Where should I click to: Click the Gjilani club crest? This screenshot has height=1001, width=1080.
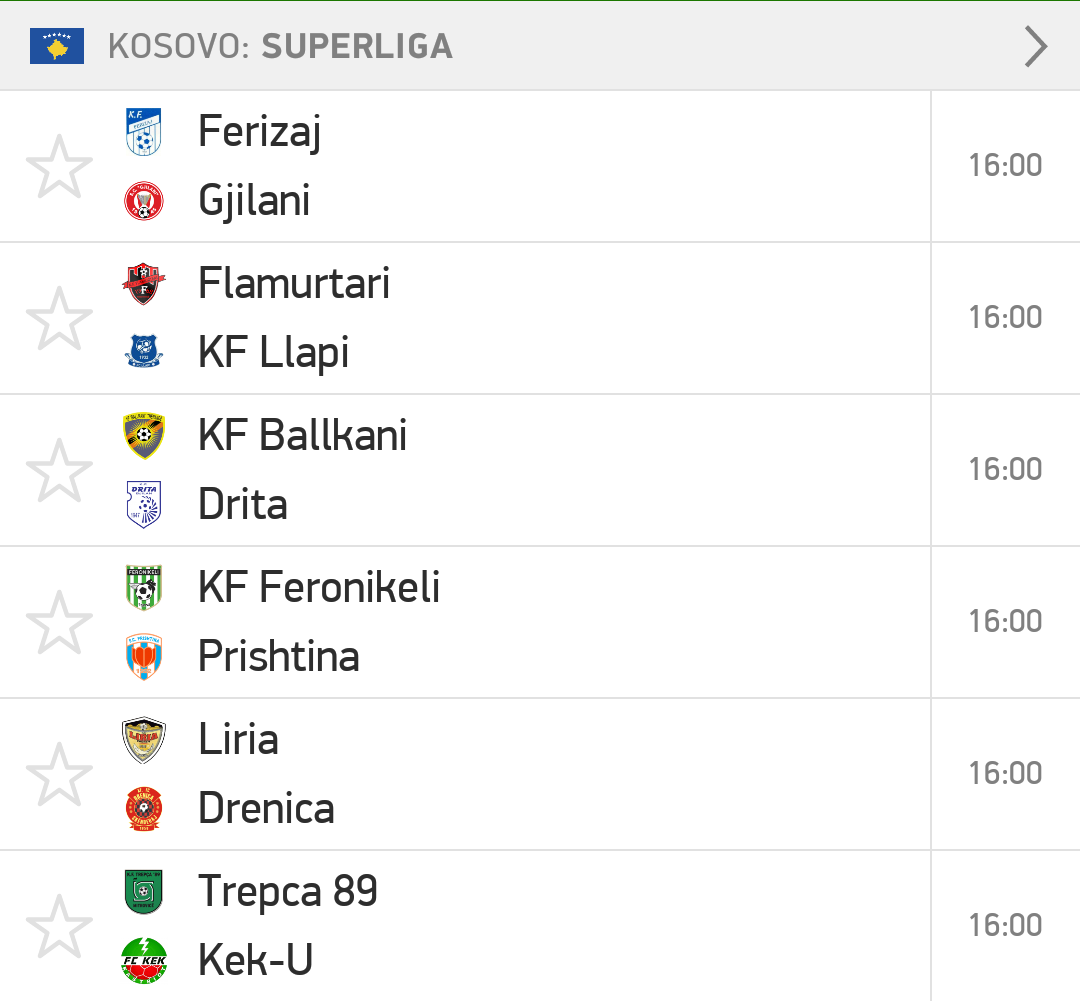coord(143,200)
